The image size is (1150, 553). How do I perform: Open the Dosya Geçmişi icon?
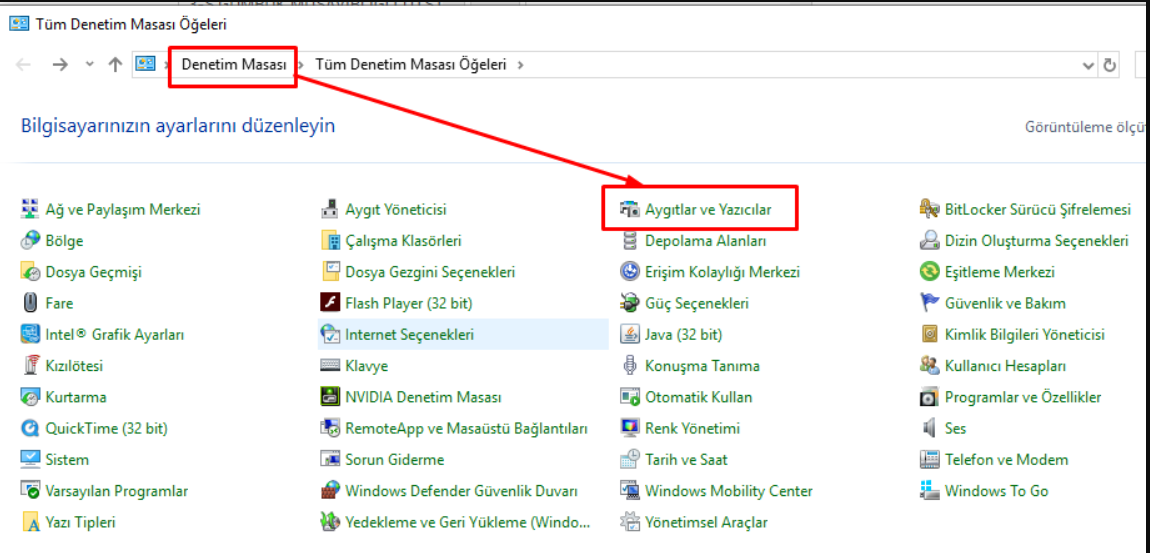coord(30,272)
